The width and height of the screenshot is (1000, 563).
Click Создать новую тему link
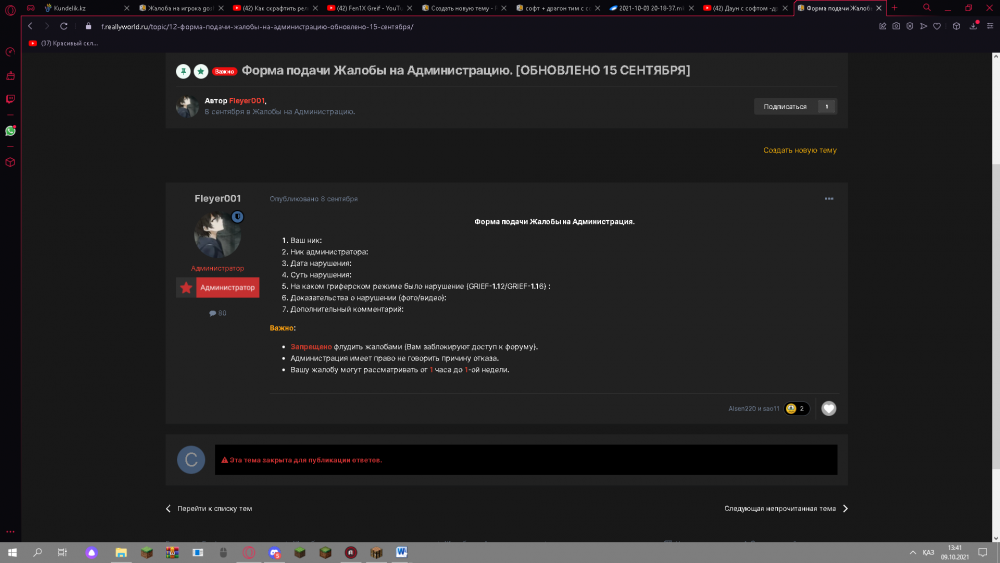(800, 150)
